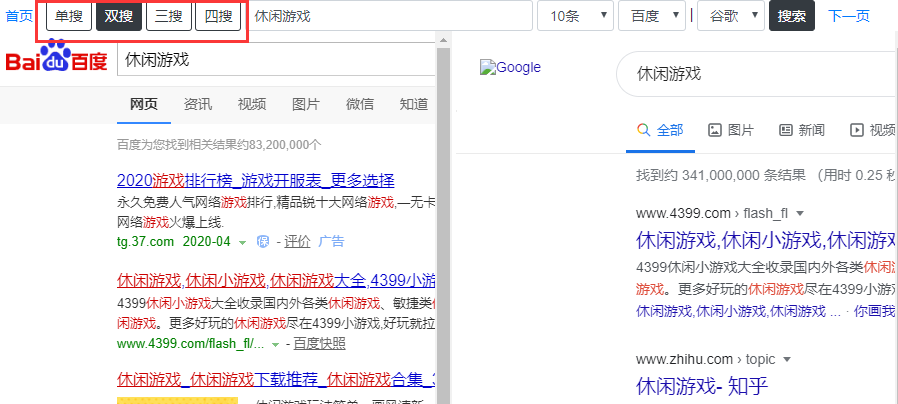This screenshot has height=404, width=898.
Task: Select Google 新闻 tab
Action: tap(802, 131)
